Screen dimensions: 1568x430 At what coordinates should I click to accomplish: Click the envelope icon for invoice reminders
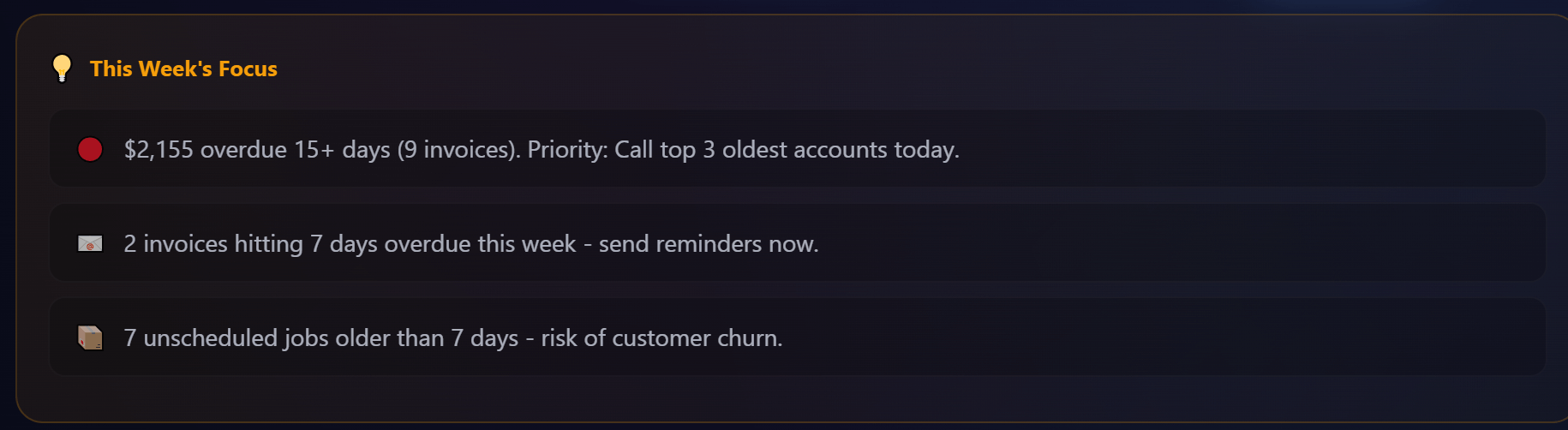coord(90,244)
